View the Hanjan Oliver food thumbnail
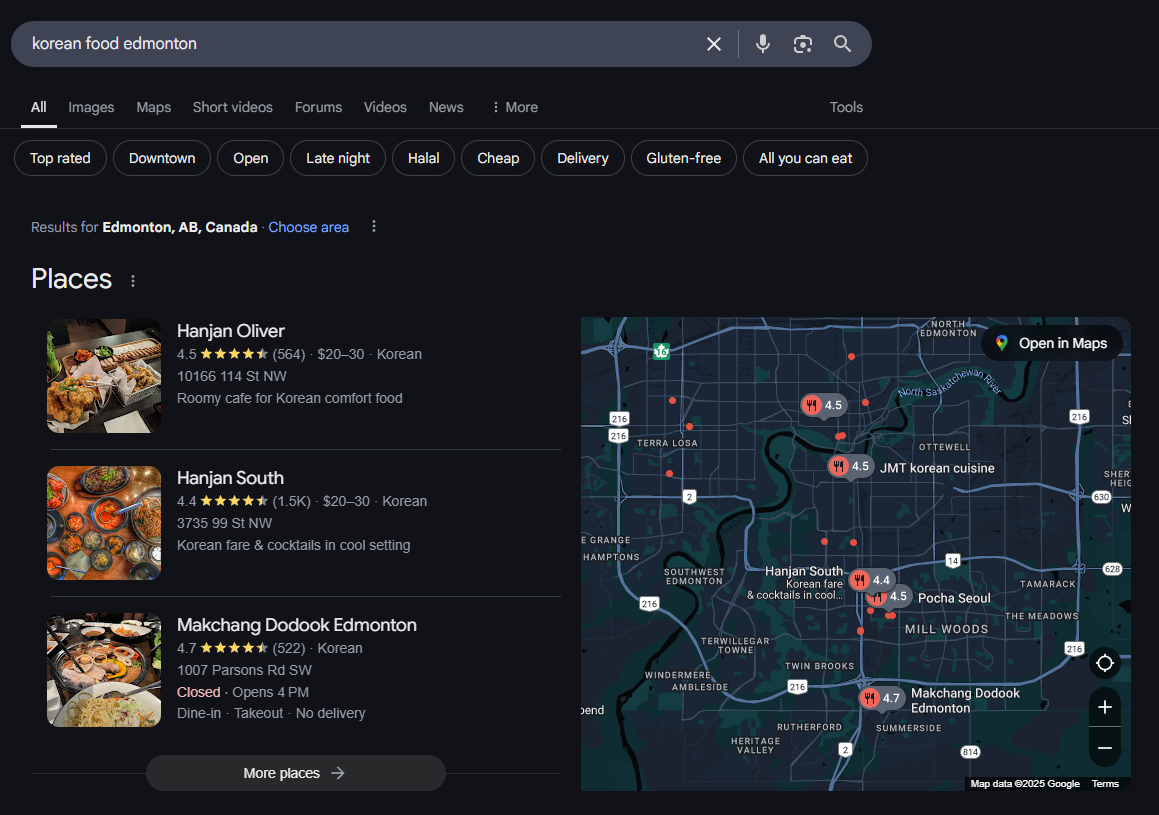Screen dimensions: 1159x815 coord(104,376)
